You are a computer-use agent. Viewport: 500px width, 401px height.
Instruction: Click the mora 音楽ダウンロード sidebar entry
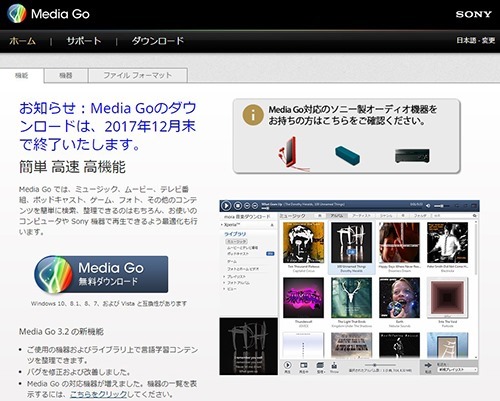(x=247, y=217)
